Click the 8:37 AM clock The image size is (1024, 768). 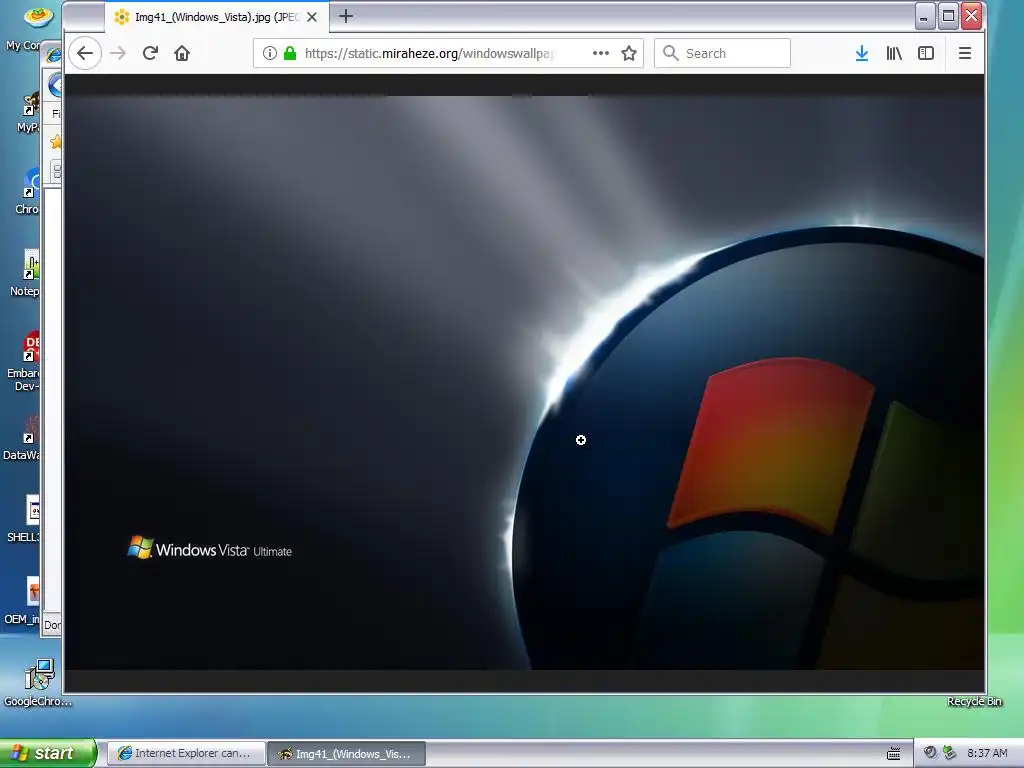987,753
